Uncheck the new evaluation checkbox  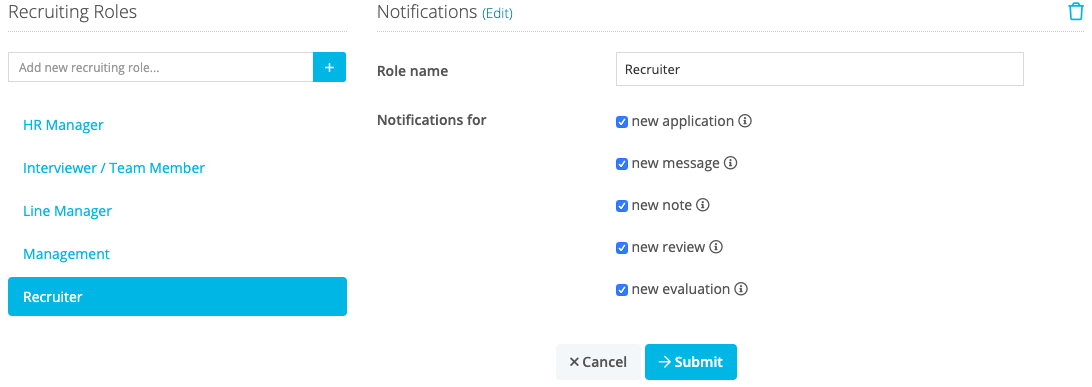pos(622,290)
